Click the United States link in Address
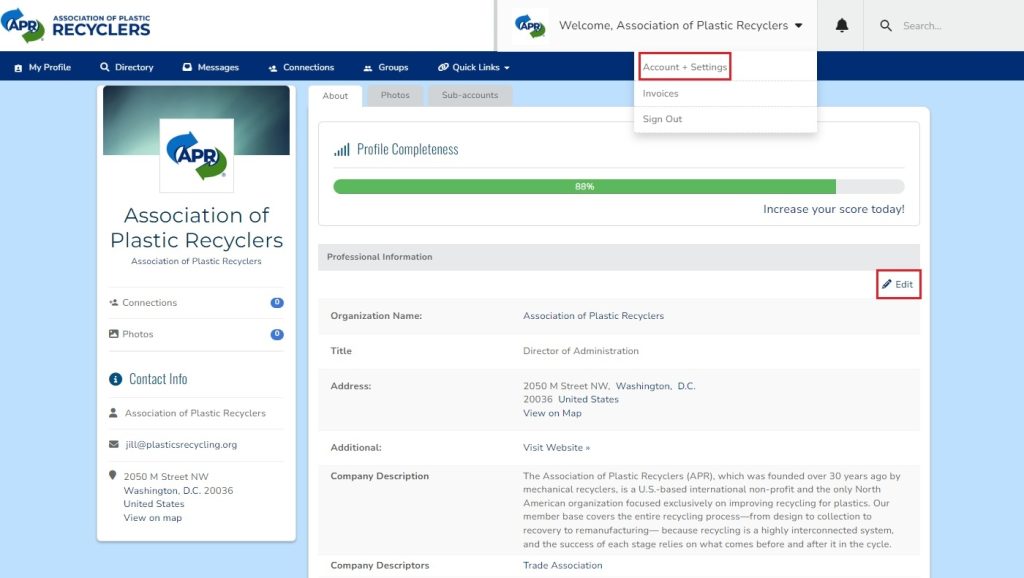The width and height of the screenshot is (1024, 578). tap(588, 399)
